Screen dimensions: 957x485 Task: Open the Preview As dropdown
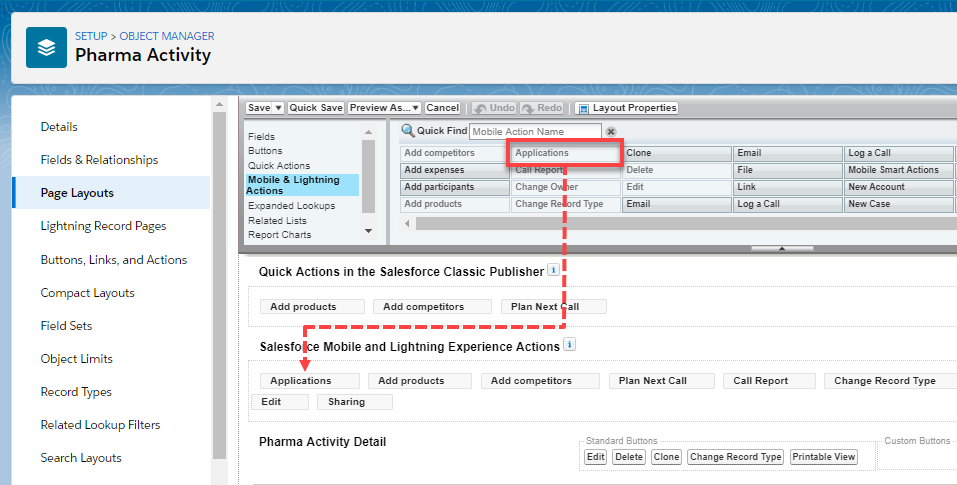point(382,108)
